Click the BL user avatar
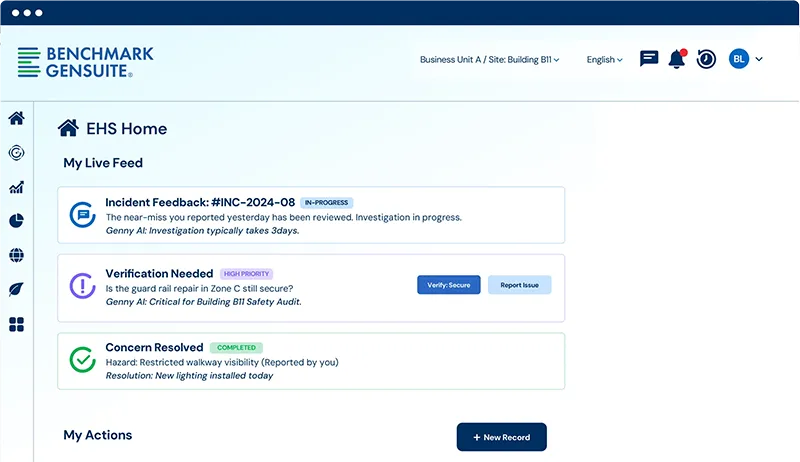Image resolution: width=800 pixels, height=462 pixels. [739, 59]
